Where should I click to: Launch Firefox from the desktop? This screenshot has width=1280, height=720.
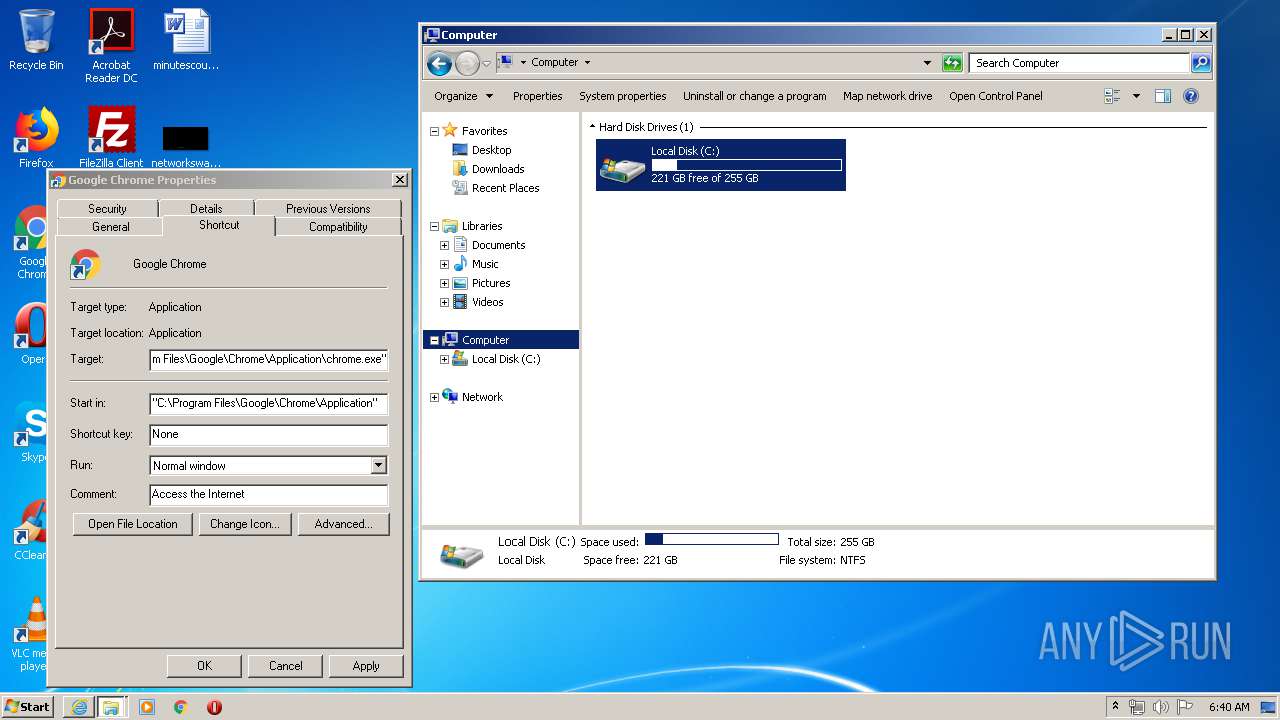[x=36, y=138]
